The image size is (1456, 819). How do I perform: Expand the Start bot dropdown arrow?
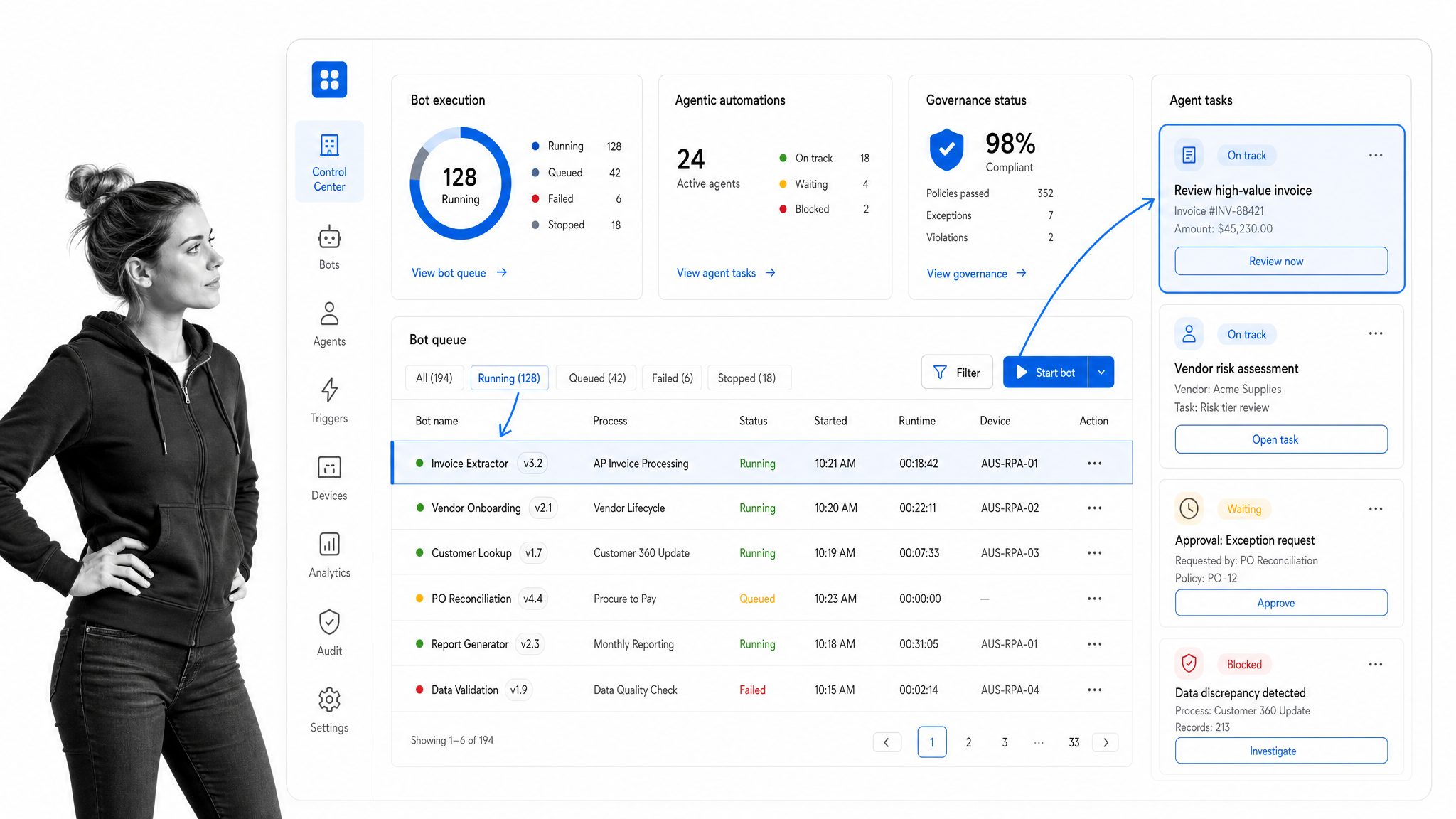coord(1101,373)
